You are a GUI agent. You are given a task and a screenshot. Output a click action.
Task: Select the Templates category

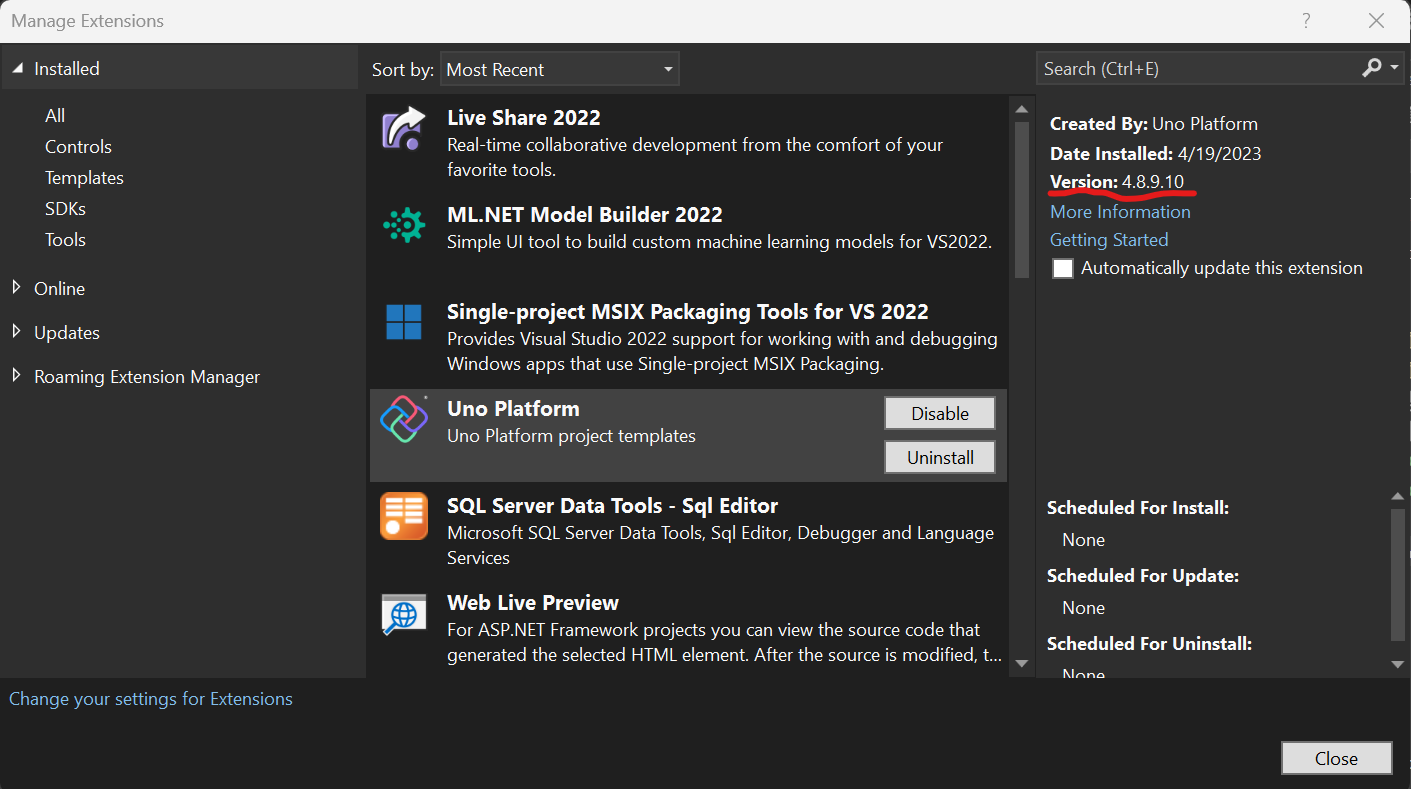[84, 177]
